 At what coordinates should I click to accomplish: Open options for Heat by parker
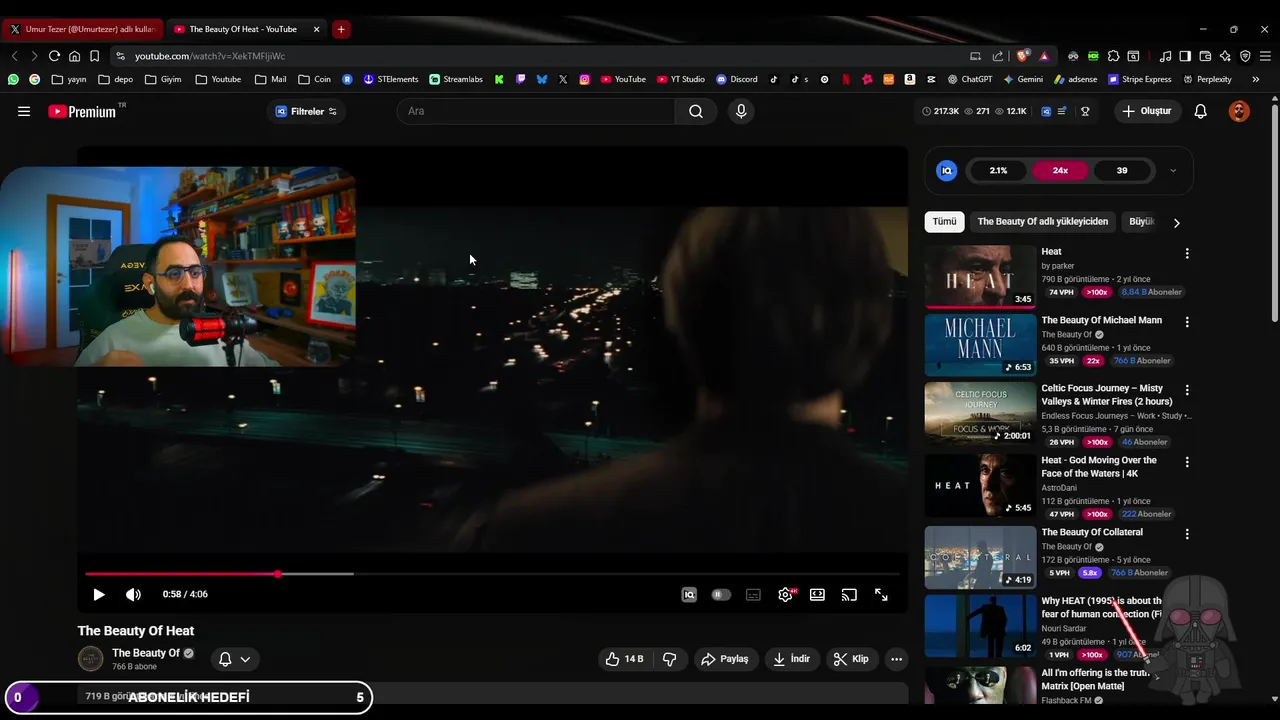coord(1187,254)
